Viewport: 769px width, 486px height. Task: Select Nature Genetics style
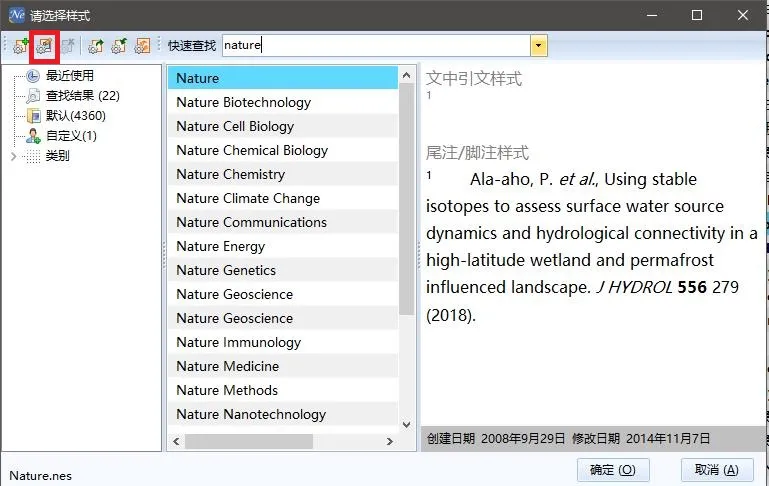point(283,270)
